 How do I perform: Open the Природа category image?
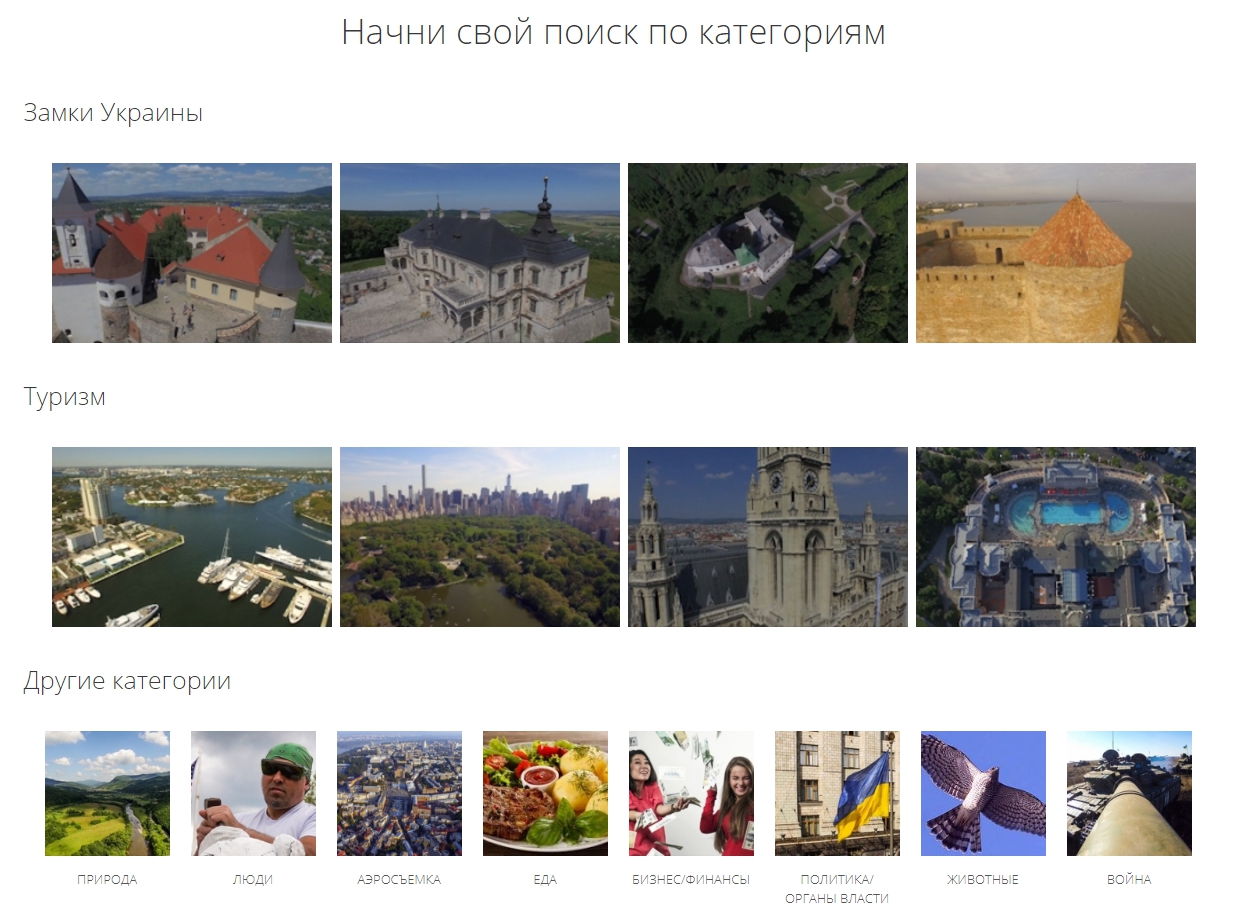[x=107, y=793]
